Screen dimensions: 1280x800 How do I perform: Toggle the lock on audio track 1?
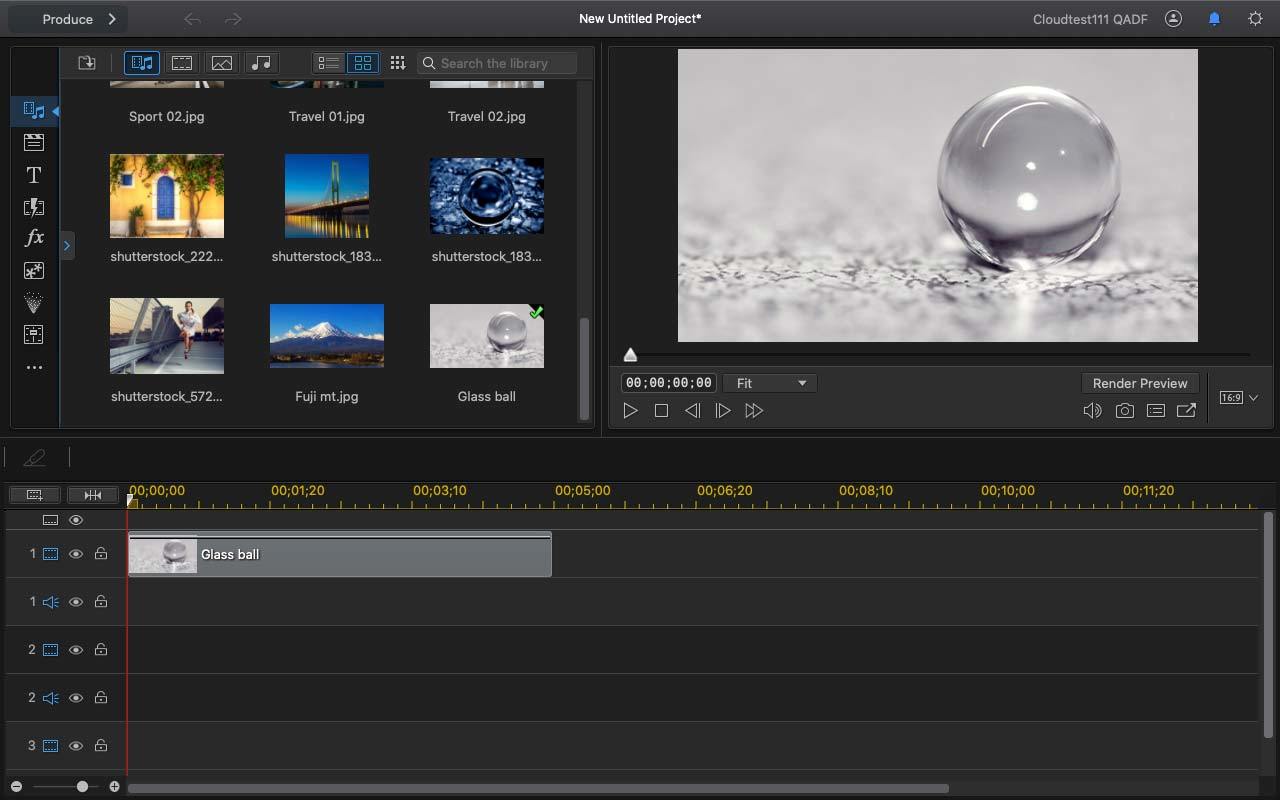tap(101, 602)
